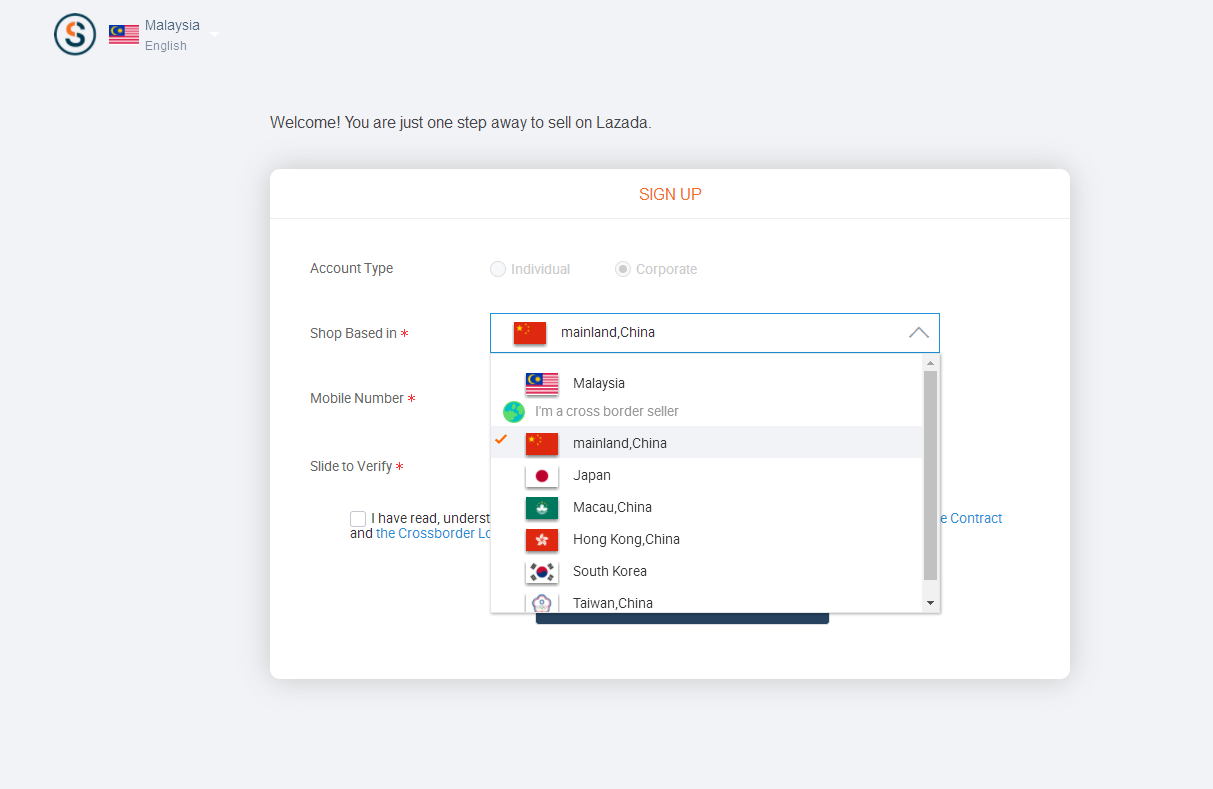1213x789 pixels.
Task: Click the dropdown list scroll up arrow
Action: pyautogui.click(x=930, y=363)
